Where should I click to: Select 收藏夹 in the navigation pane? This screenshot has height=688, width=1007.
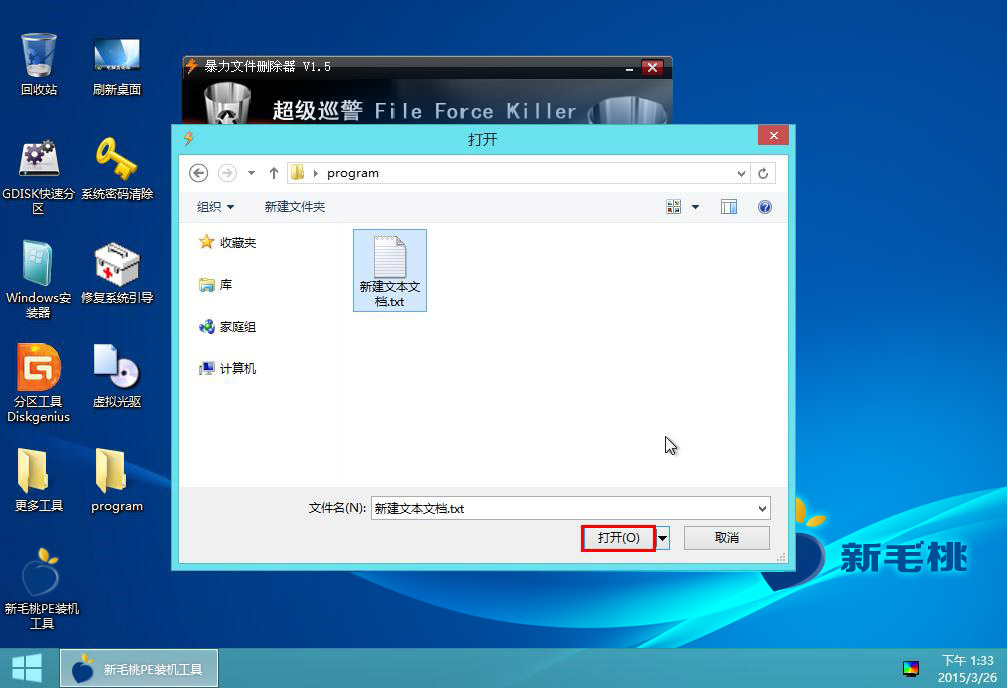click(228, 242)
